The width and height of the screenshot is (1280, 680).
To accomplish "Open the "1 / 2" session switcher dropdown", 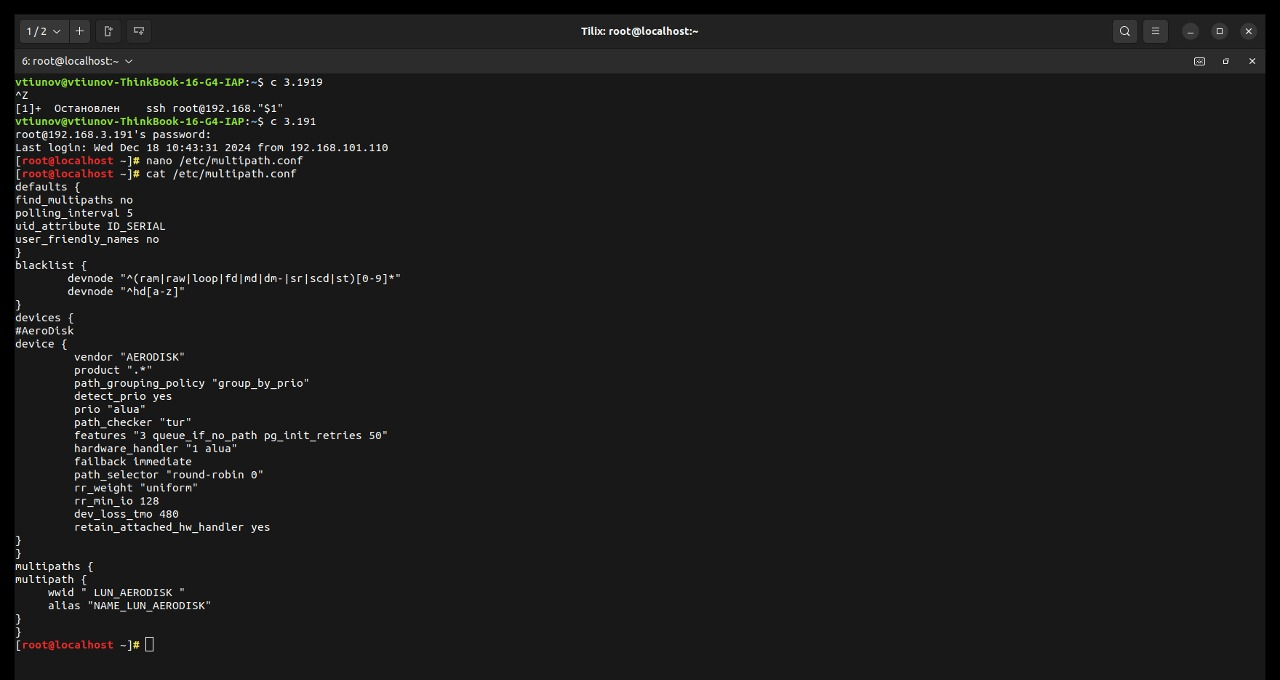I will point(44,31).
